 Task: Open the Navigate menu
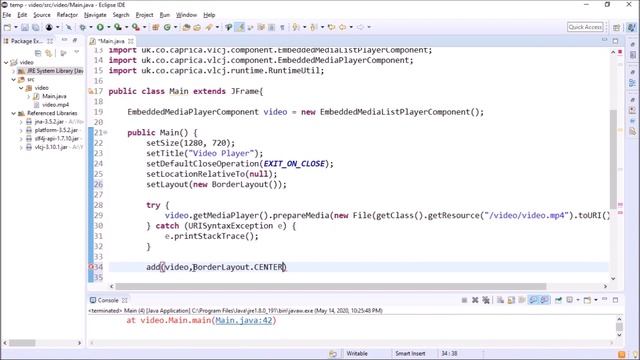click(95, 15)
